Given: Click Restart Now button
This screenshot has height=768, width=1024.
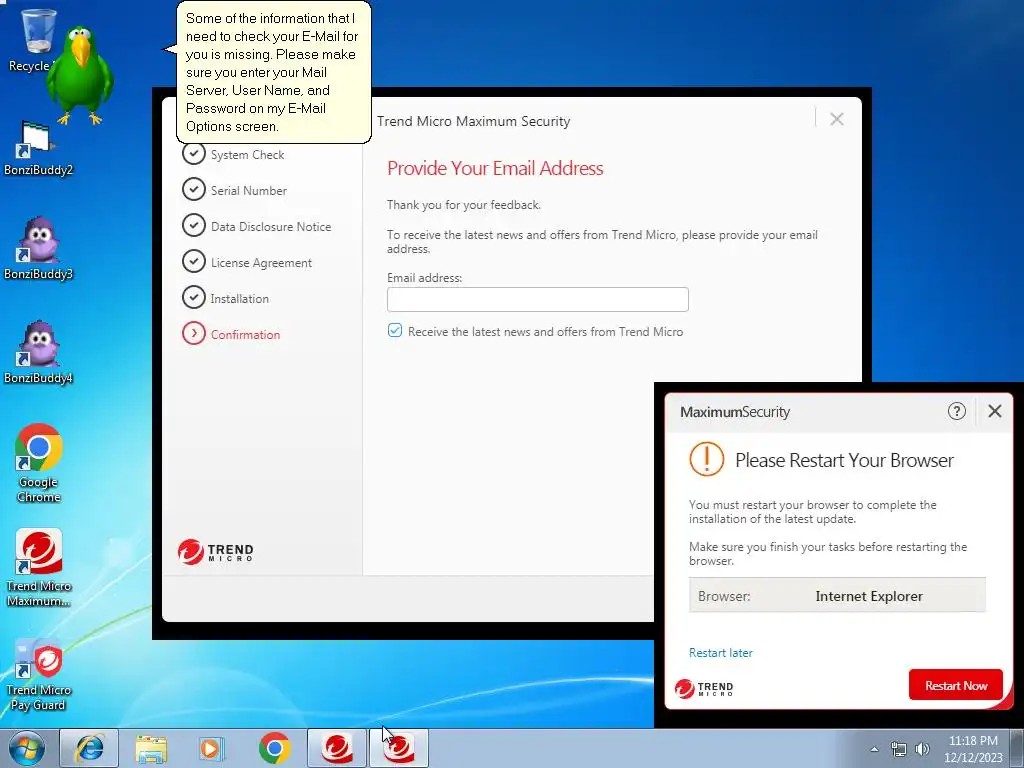Looking at the screenshot, I should click(x=955, y=685).
